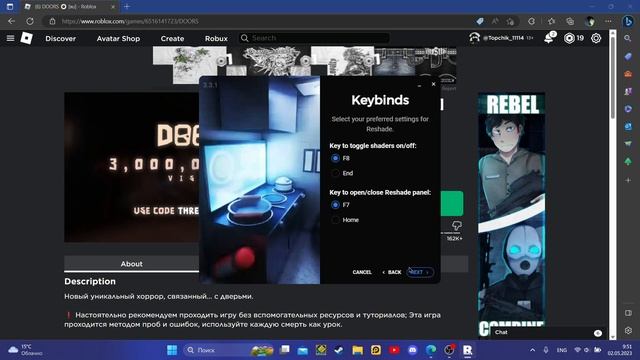Open File Explorer from the taskbar
Screen dimensions: 640x360
point(358,350)
